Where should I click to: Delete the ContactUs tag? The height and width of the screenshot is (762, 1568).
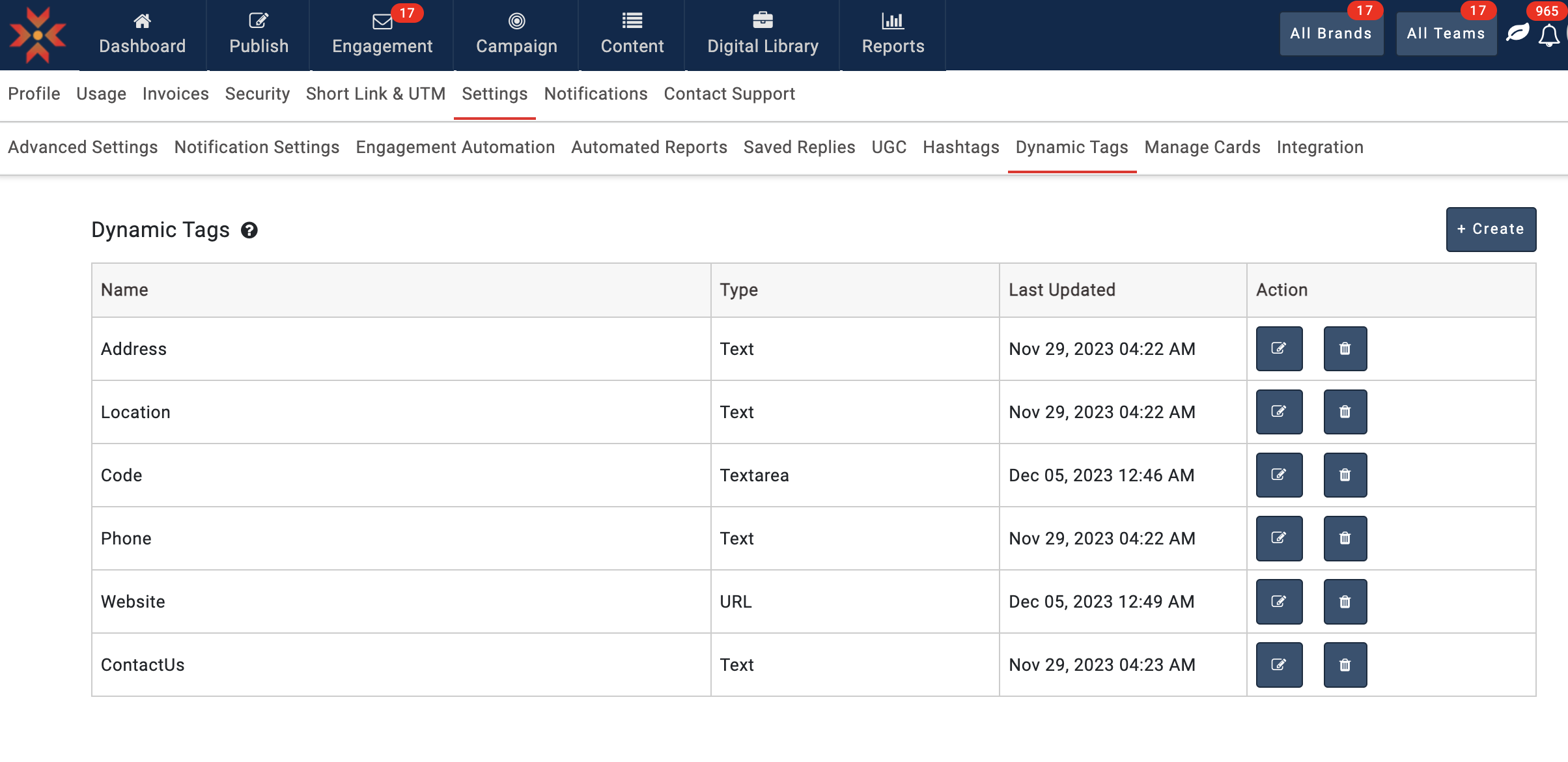[x=1345, y=664]
